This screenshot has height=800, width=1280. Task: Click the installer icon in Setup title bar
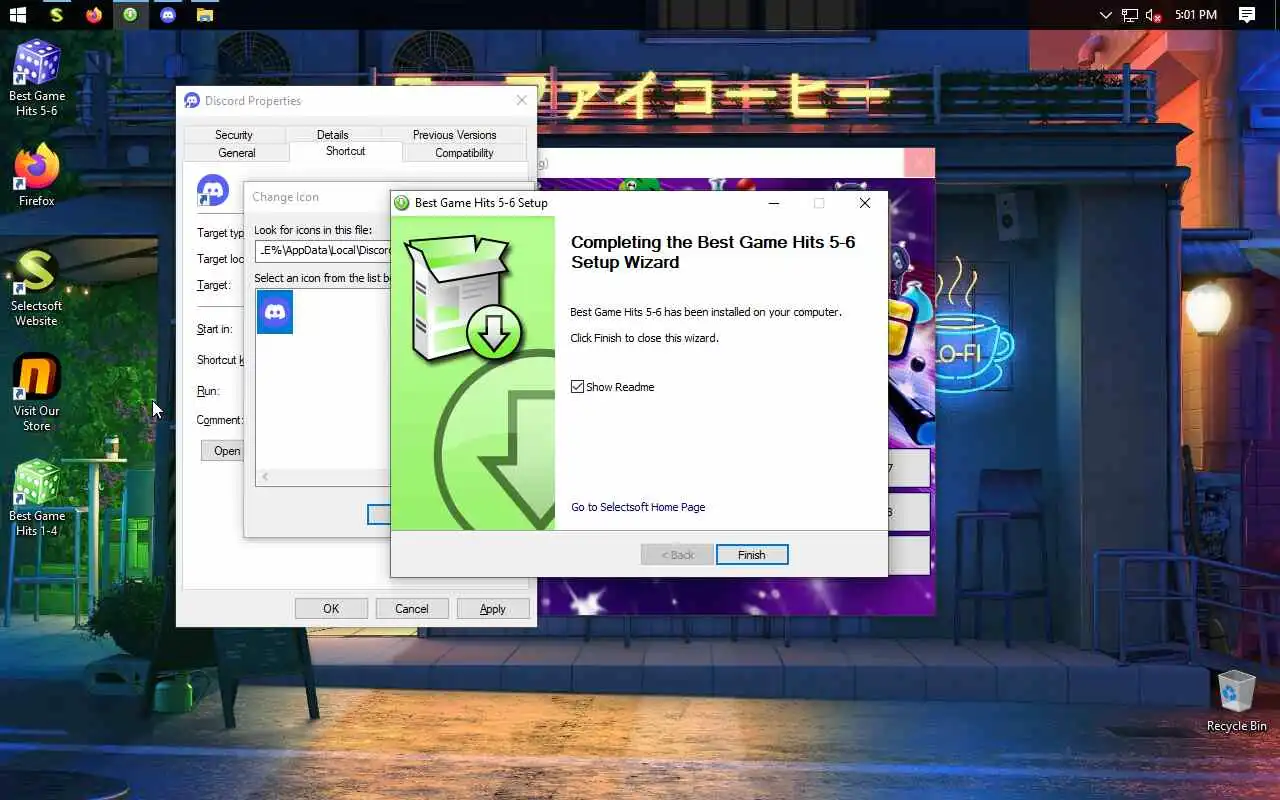click(402, 203)
